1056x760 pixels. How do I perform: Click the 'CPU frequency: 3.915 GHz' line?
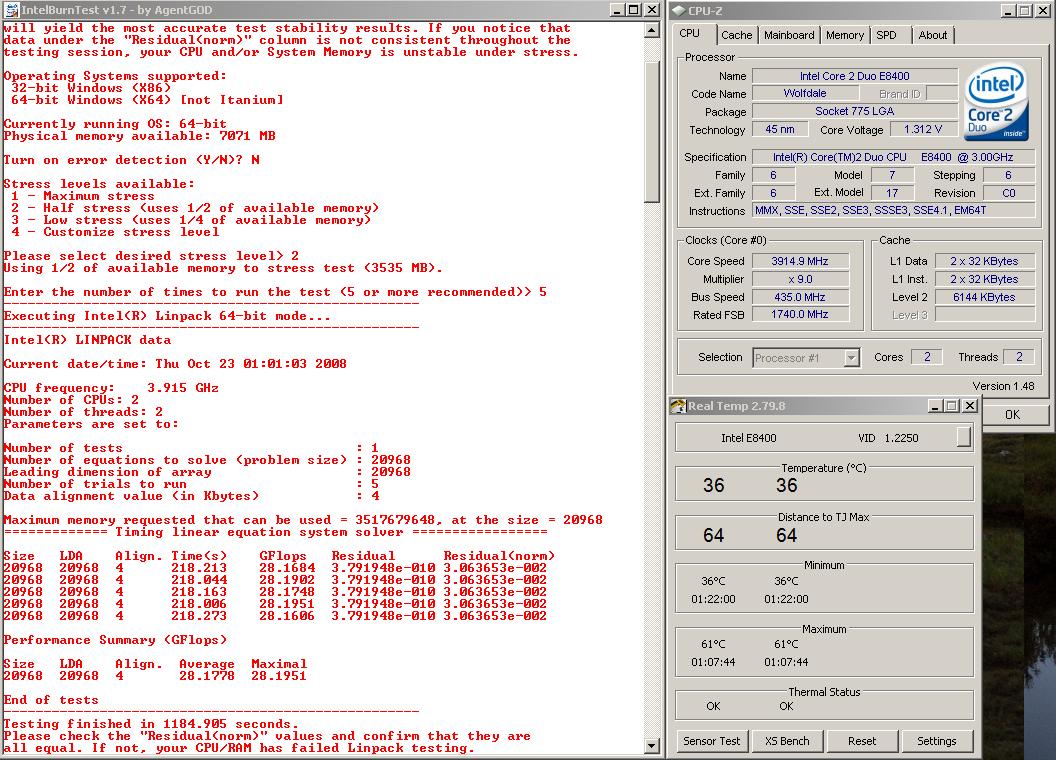click(111, 387)
